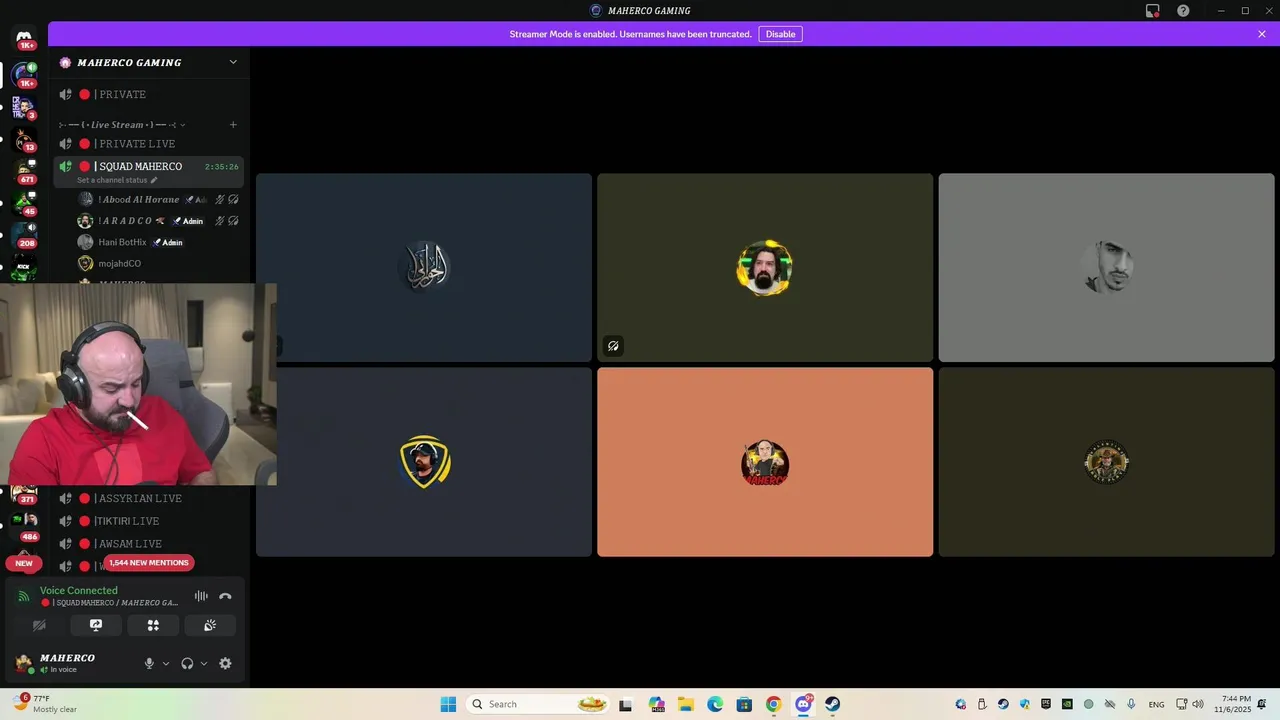Image resolution: width=1280 pixels, height=720 pixels.
Task: Open MAHERCO user profile panel
Action: pyautogui.click(x=67, y=663)
